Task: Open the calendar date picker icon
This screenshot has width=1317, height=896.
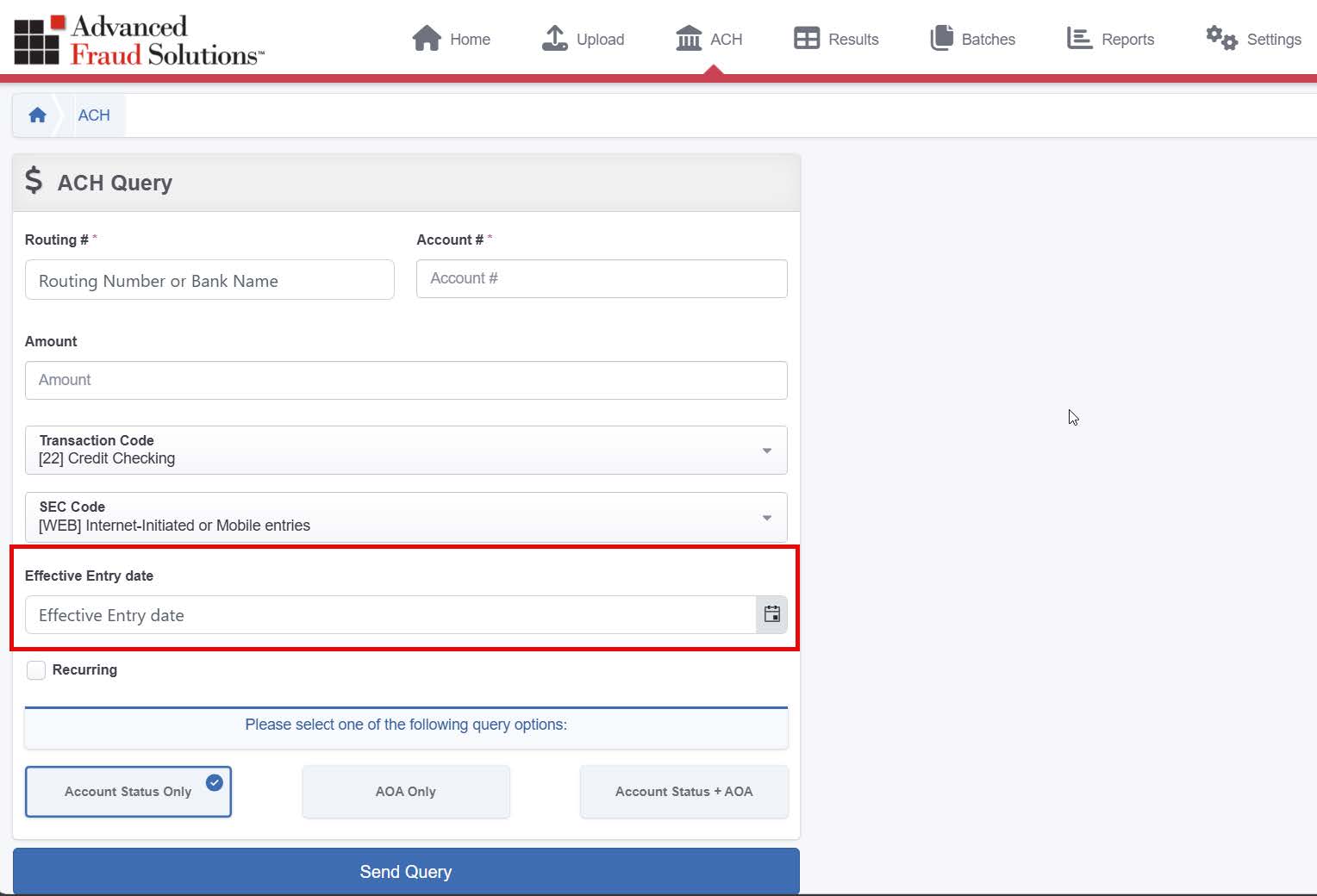Action: [772, 614]
